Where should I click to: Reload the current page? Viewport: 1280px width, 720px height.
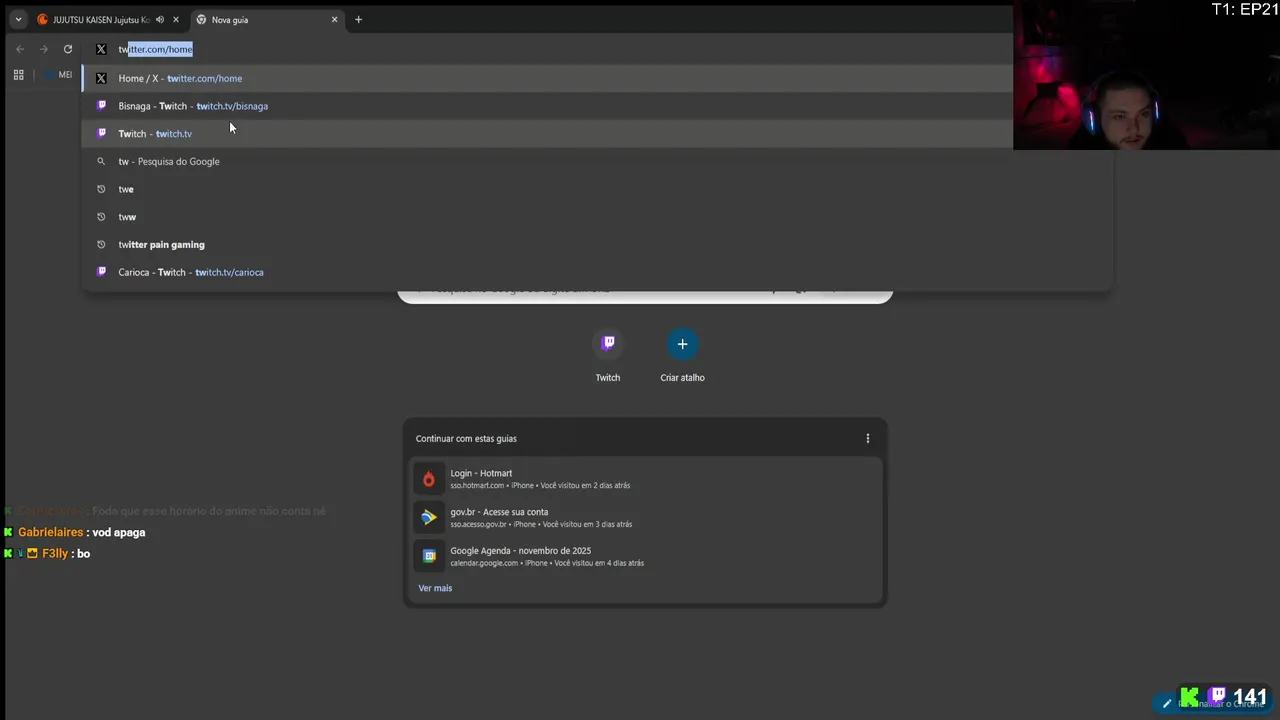click(68, 49)
